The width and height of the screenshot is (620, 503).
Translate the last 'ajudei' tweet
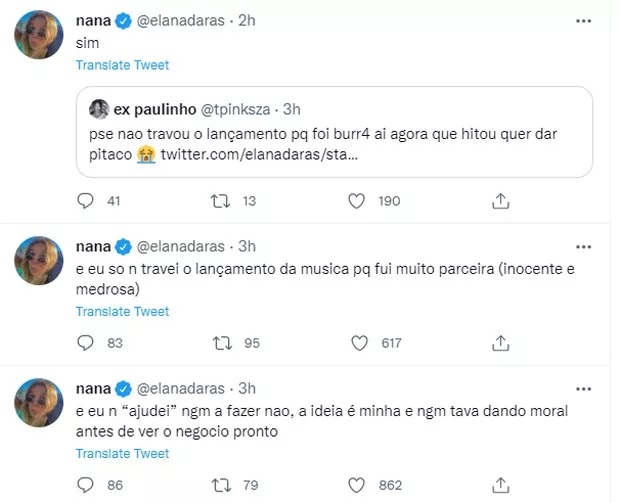[123, 452]
